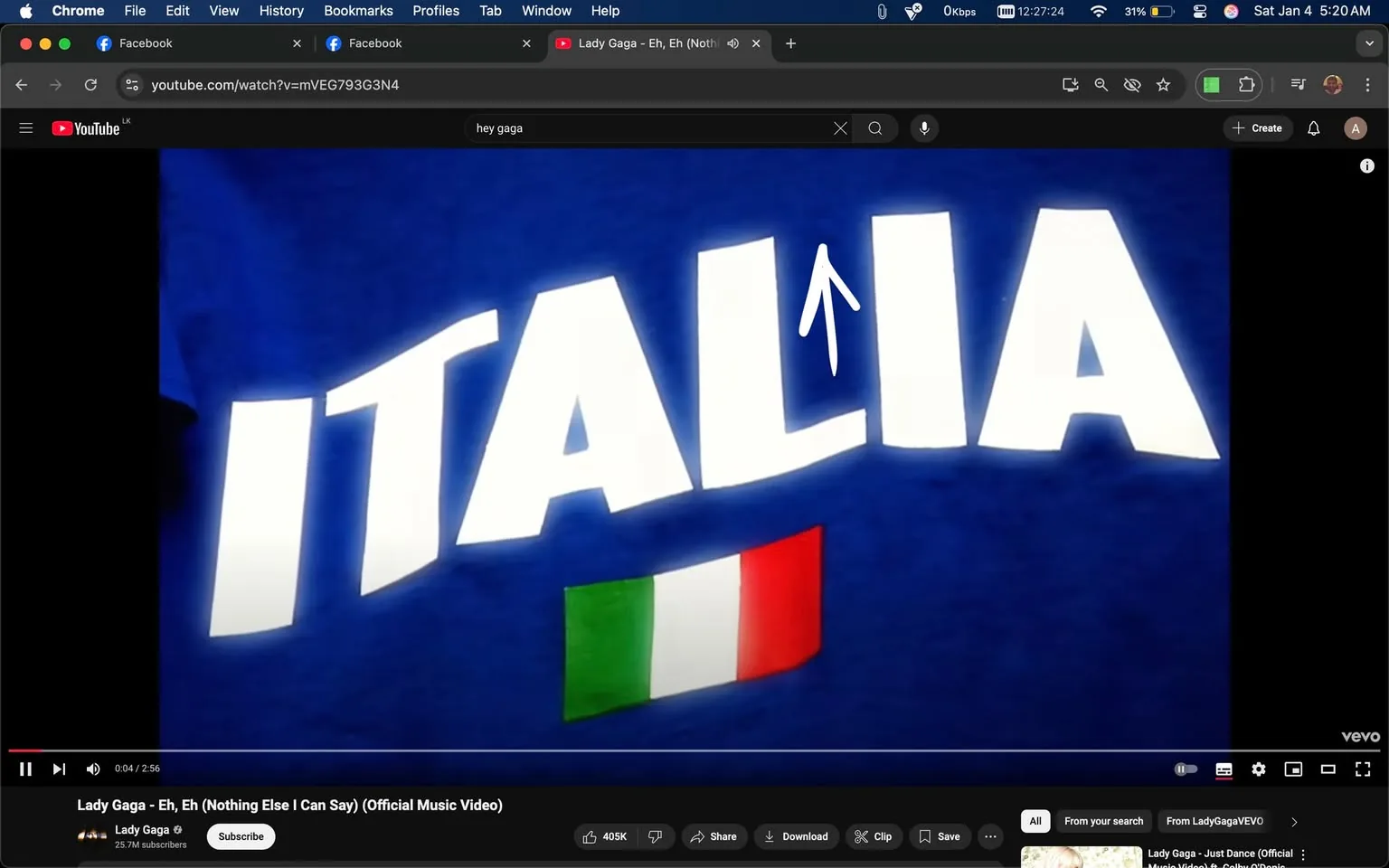Download the video
1389x868 pixels.
[x=796, y=836]
